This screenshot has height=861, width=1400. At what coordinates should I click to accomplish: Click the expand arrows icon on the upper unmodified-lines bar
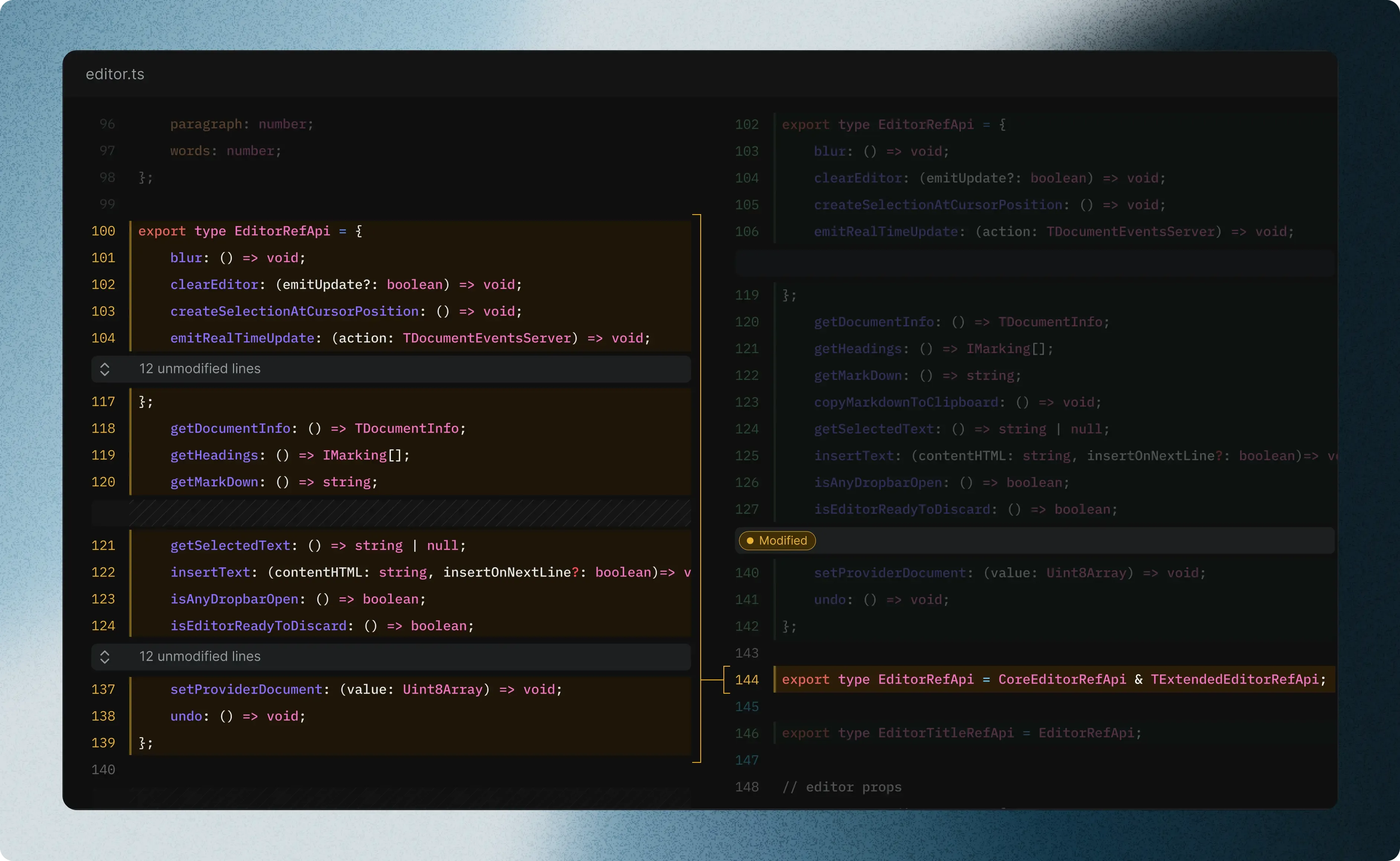point(105,368)
